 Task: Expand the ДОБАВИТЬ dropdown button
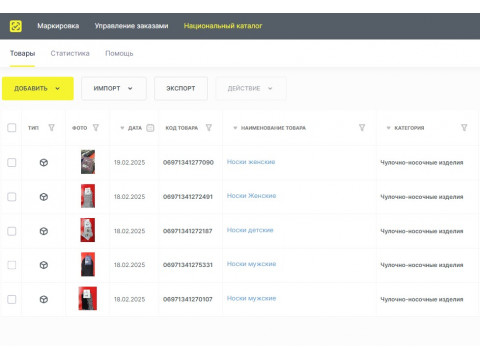[38, 88]
